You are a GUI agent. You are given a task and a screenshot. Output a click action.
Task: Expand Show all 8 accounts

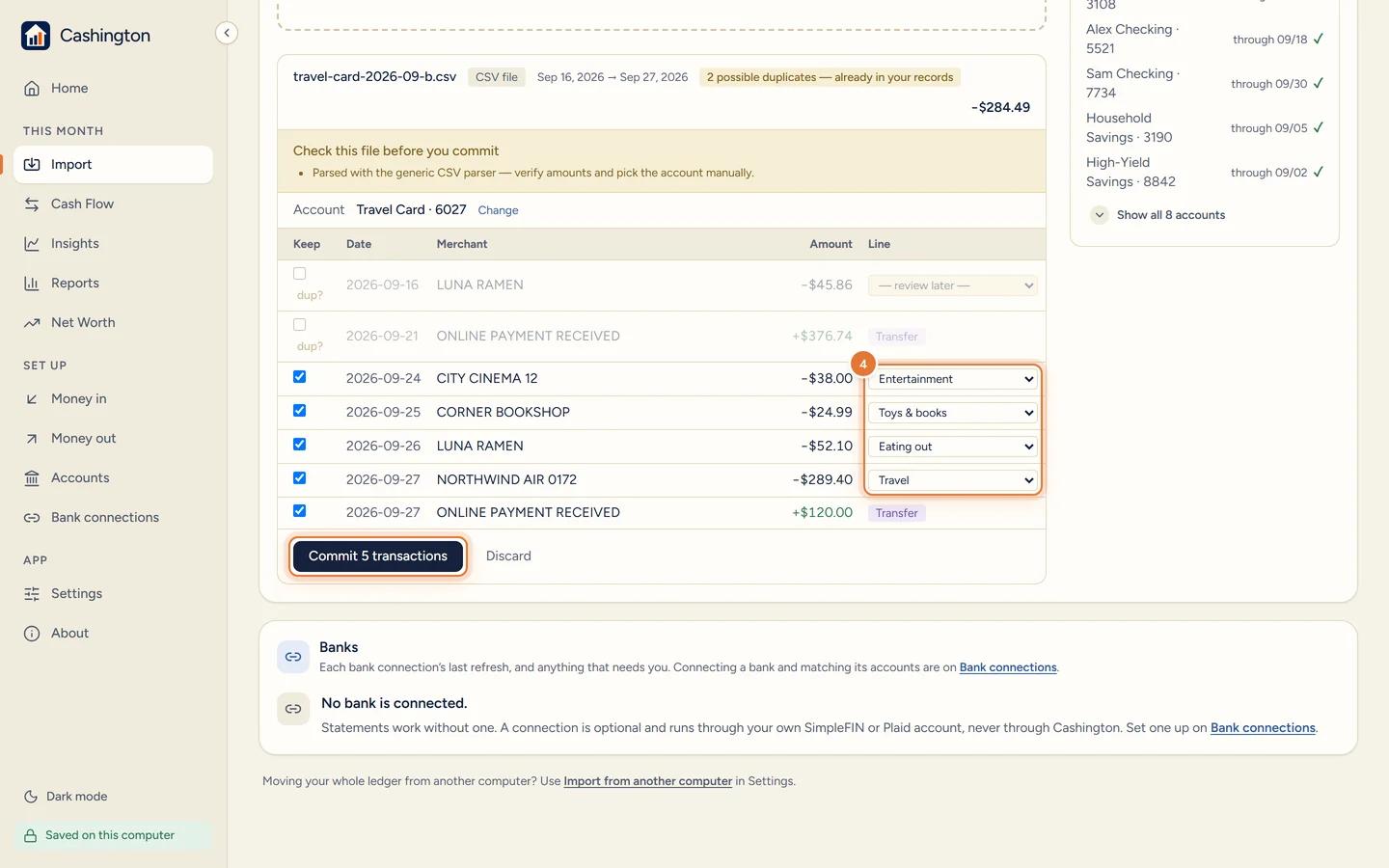tap(1158, 215)
